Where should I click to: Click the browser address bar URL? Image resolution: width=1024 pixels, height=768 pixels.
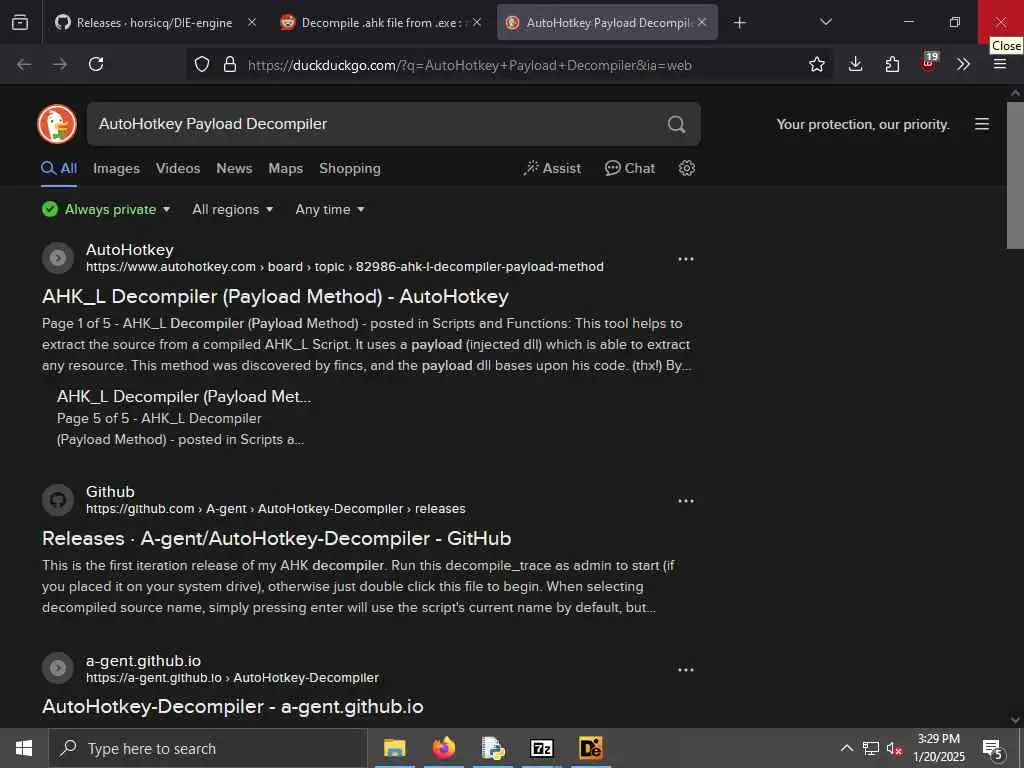click(470, 65)
